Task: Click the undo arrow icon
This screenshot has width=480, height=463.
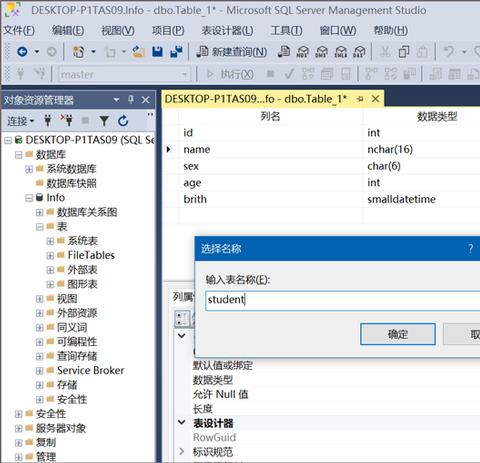Action: pyautogui.click(x=449, y=52)
